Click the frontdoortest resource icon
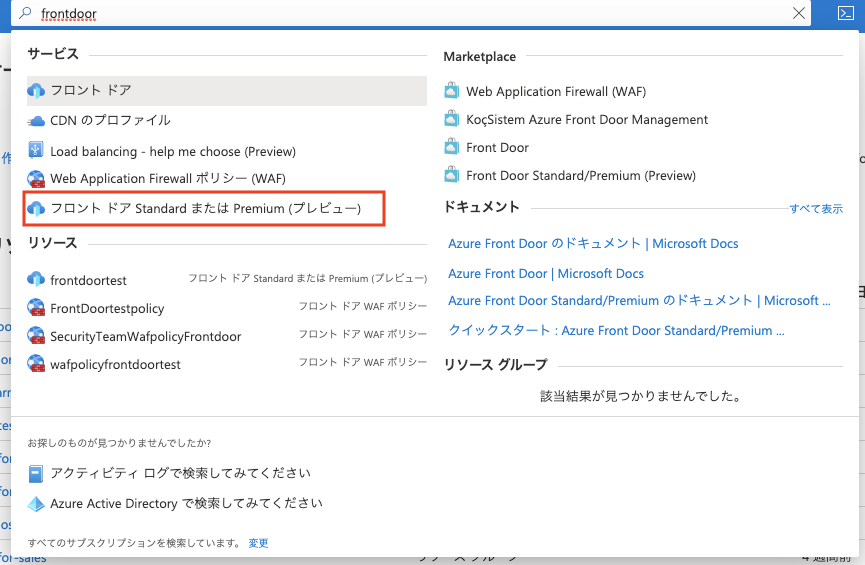Viewport: 865px width, 565px height. [x=36, y=279]
